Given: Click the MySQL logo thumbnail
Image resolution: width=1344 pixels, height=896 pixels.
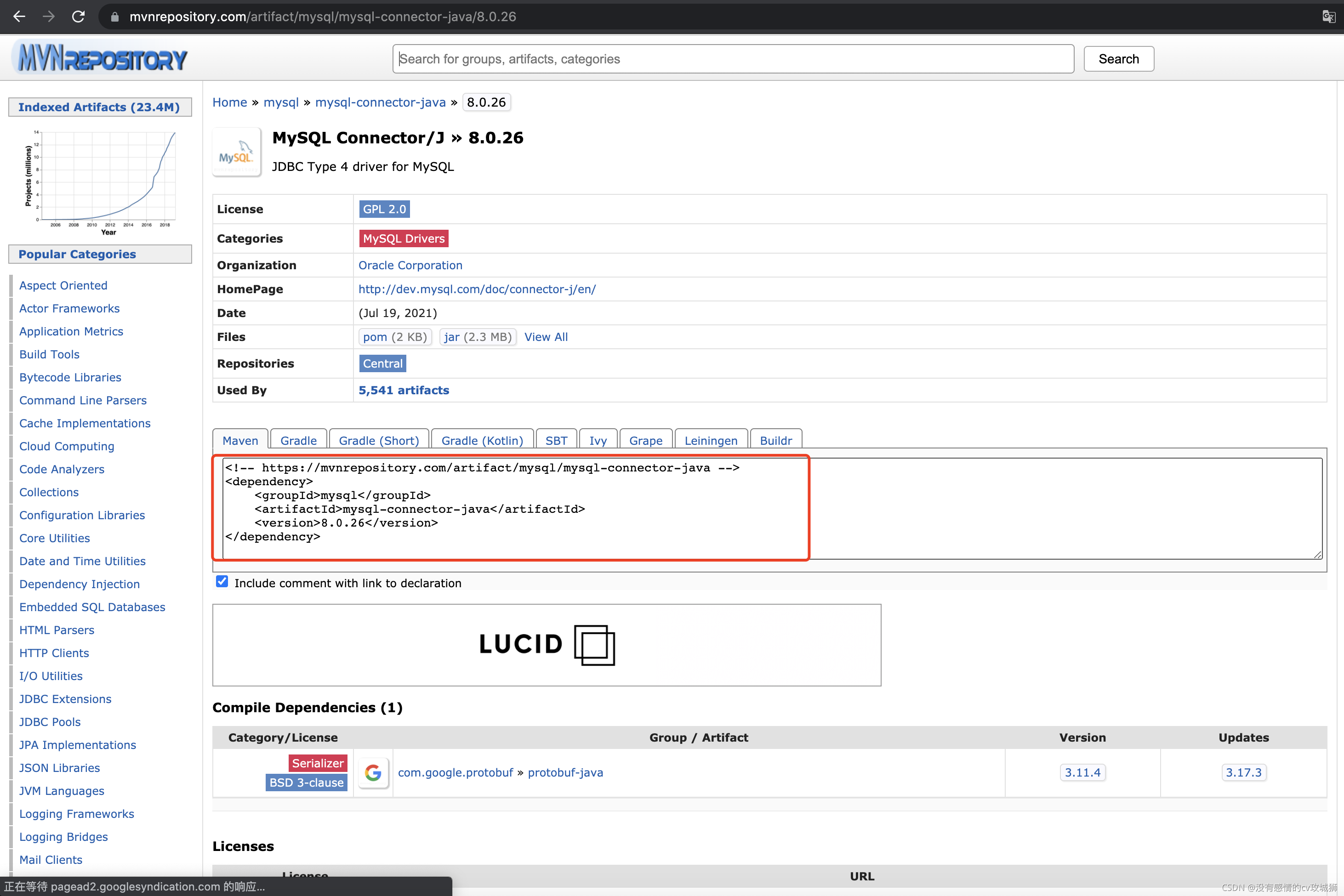Looking at the screenshot, I should click(x=237, y=153).
